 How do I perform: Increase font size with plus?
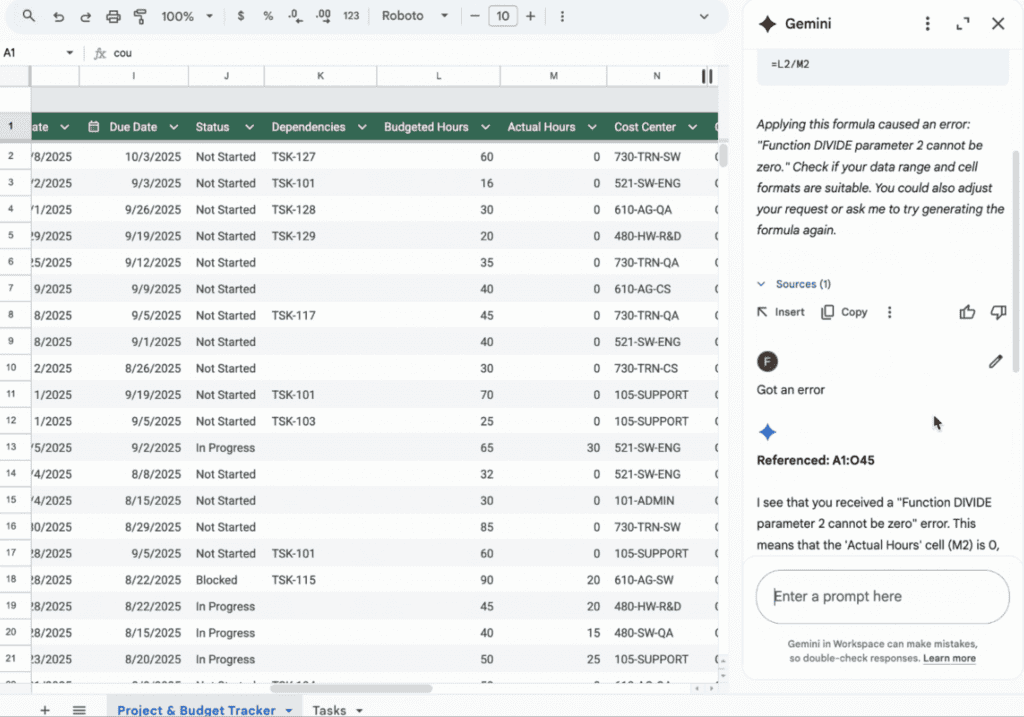click(530, 16)
